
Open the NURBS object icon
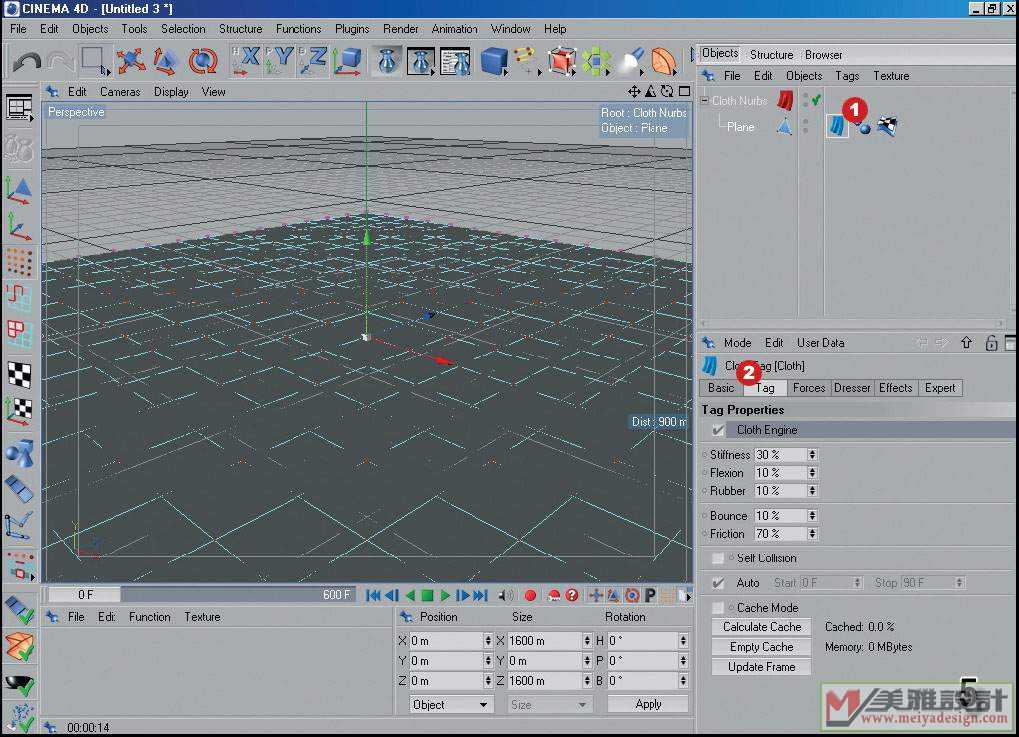(561, 61)
